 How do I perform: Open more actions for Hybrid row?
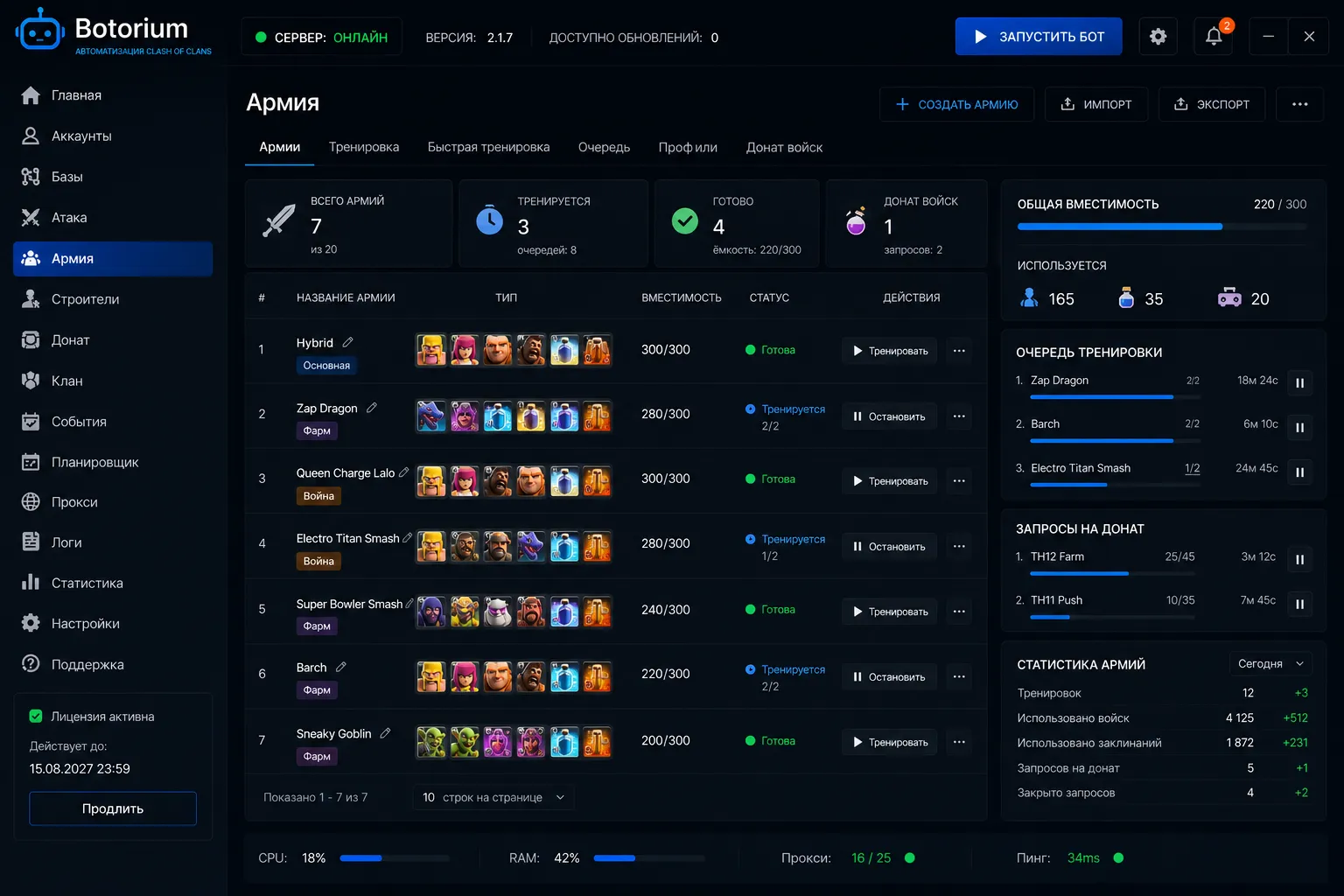[959, 351]
